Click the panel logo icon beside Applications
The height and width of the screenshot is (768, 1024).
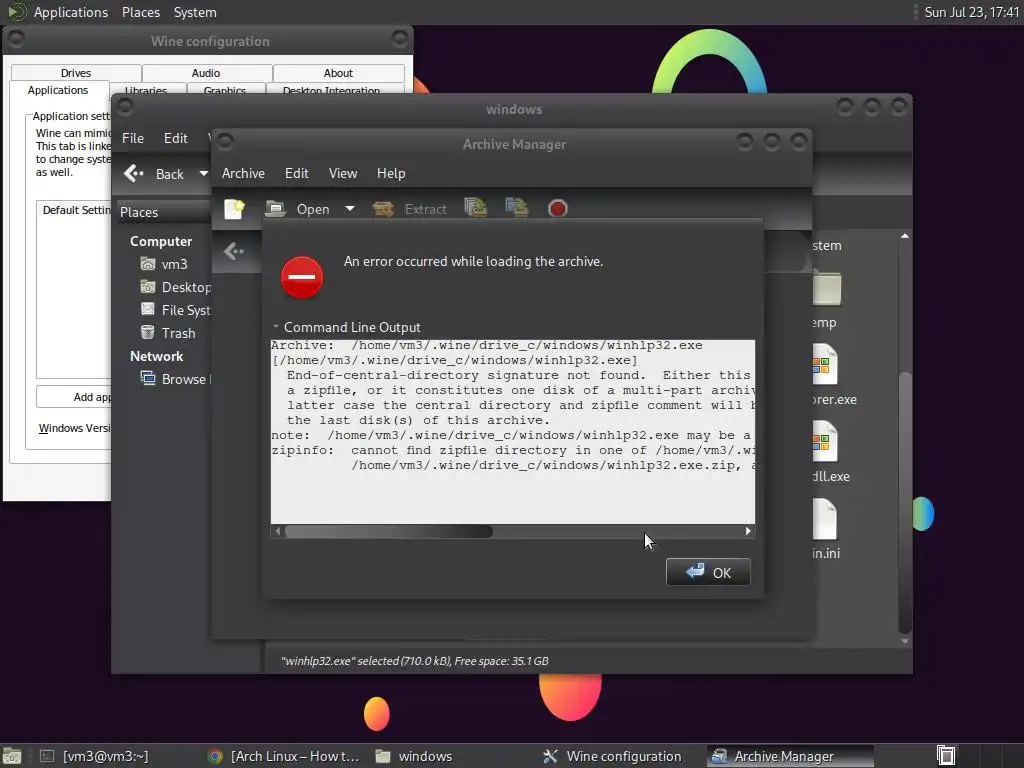click(x=16, y=12)
